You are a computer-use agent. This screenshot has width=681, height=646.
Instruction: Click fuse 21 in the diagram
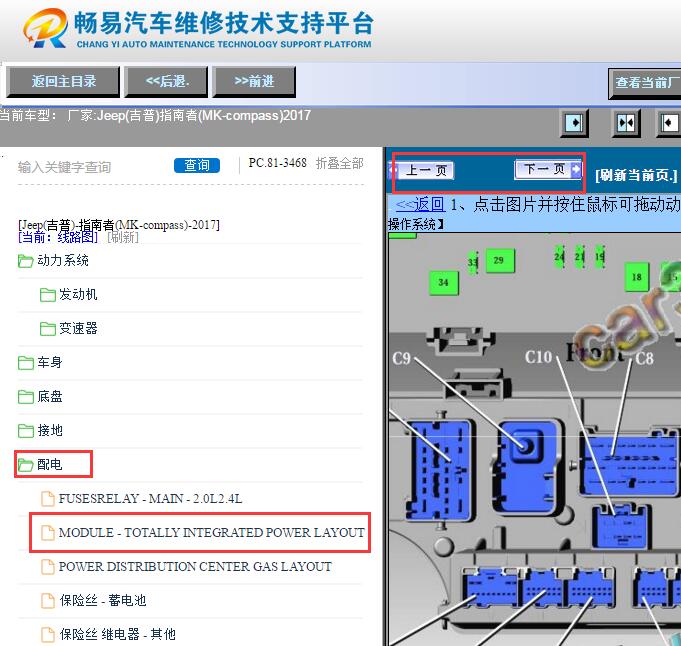click(579, 257)
